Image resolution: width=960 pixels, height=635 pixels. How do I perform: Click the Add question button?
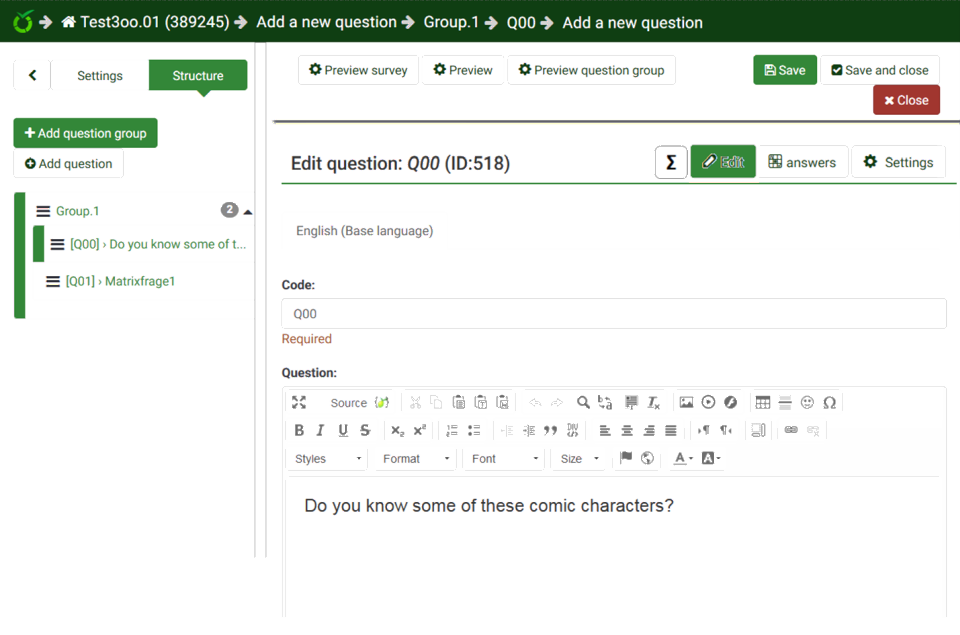(69, 163)
